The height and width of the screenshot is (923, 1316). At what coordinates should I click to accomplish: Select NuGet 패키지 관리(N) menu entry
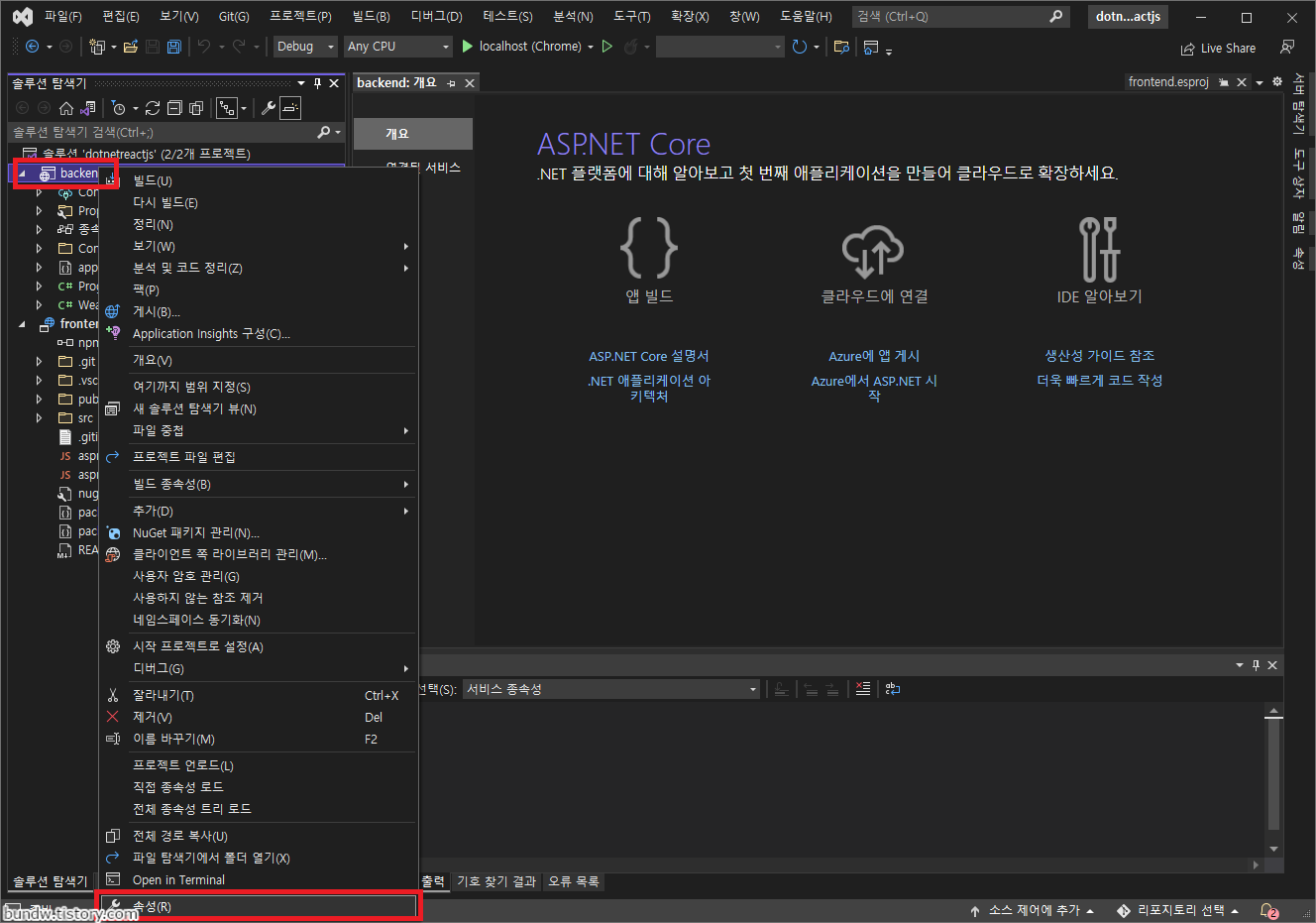pyautogui.click(x=259, y=532)
